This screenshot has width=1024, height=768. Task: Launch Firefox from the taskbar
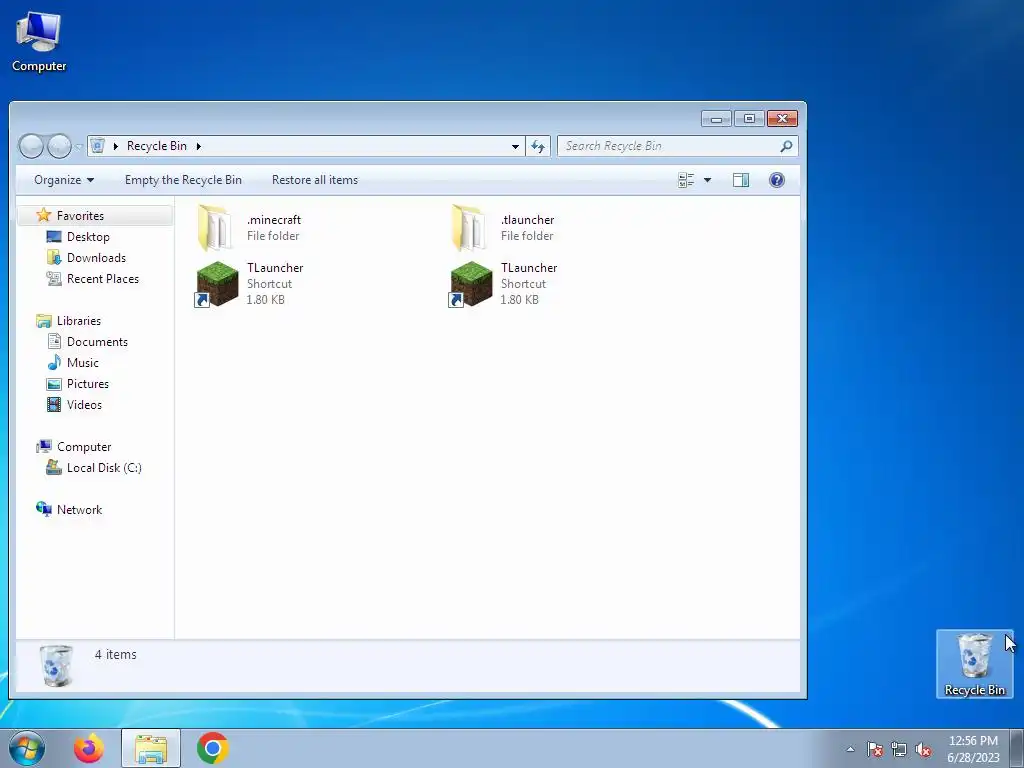[89, 748]
